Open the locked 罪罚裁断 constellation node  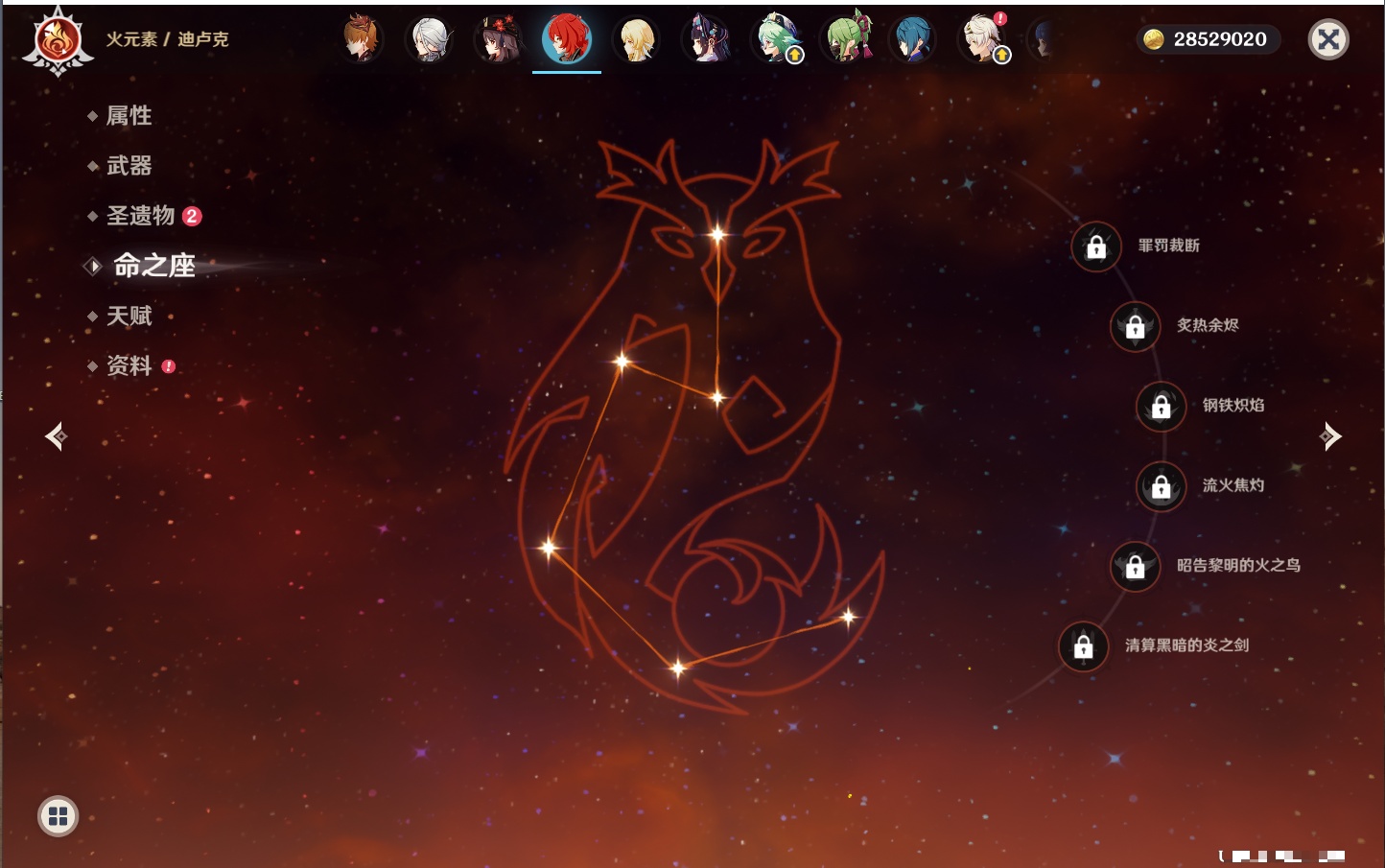pyautogui.click(x=1096, y=246)
